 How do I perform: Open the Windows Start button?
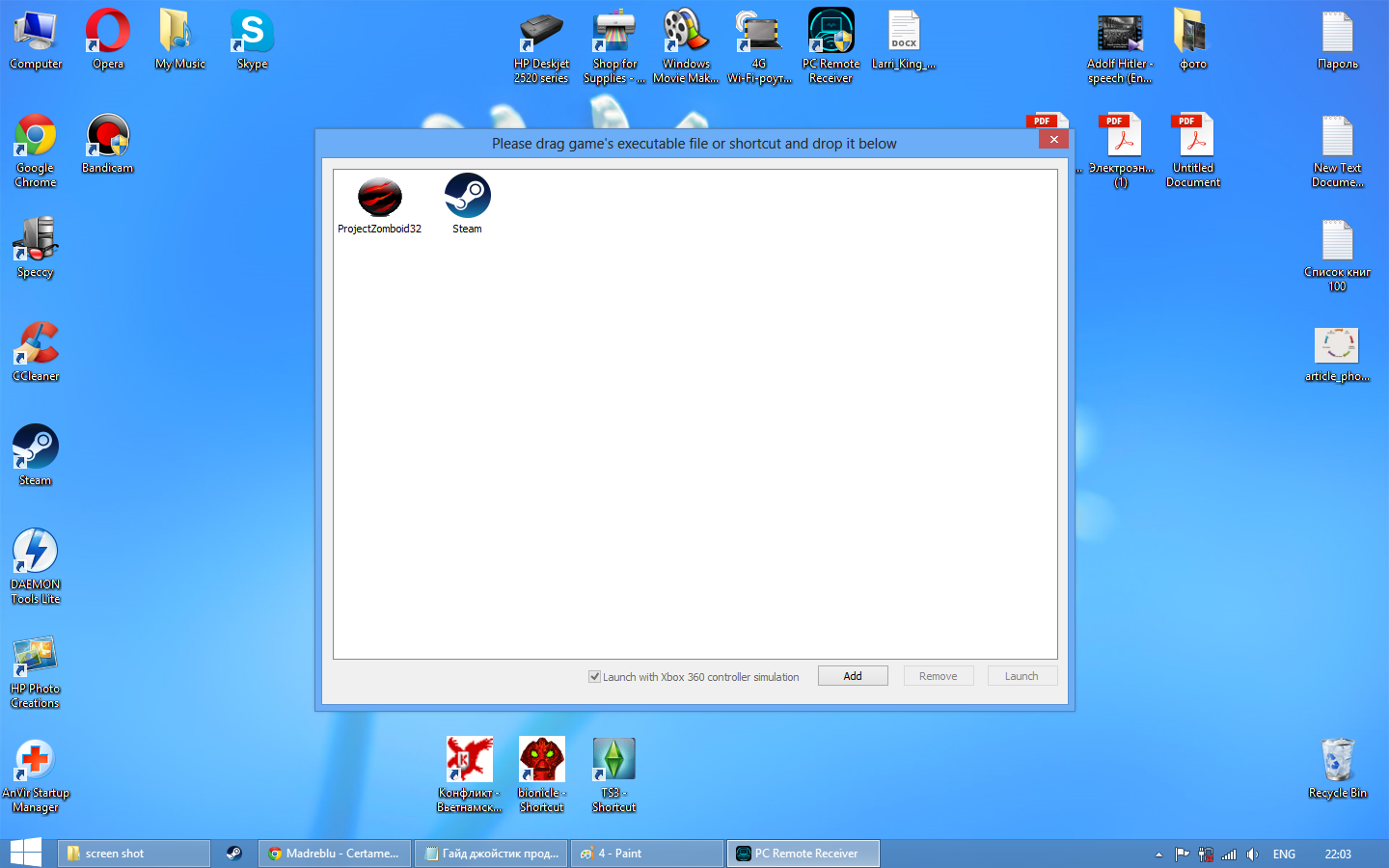click(26, 854)
